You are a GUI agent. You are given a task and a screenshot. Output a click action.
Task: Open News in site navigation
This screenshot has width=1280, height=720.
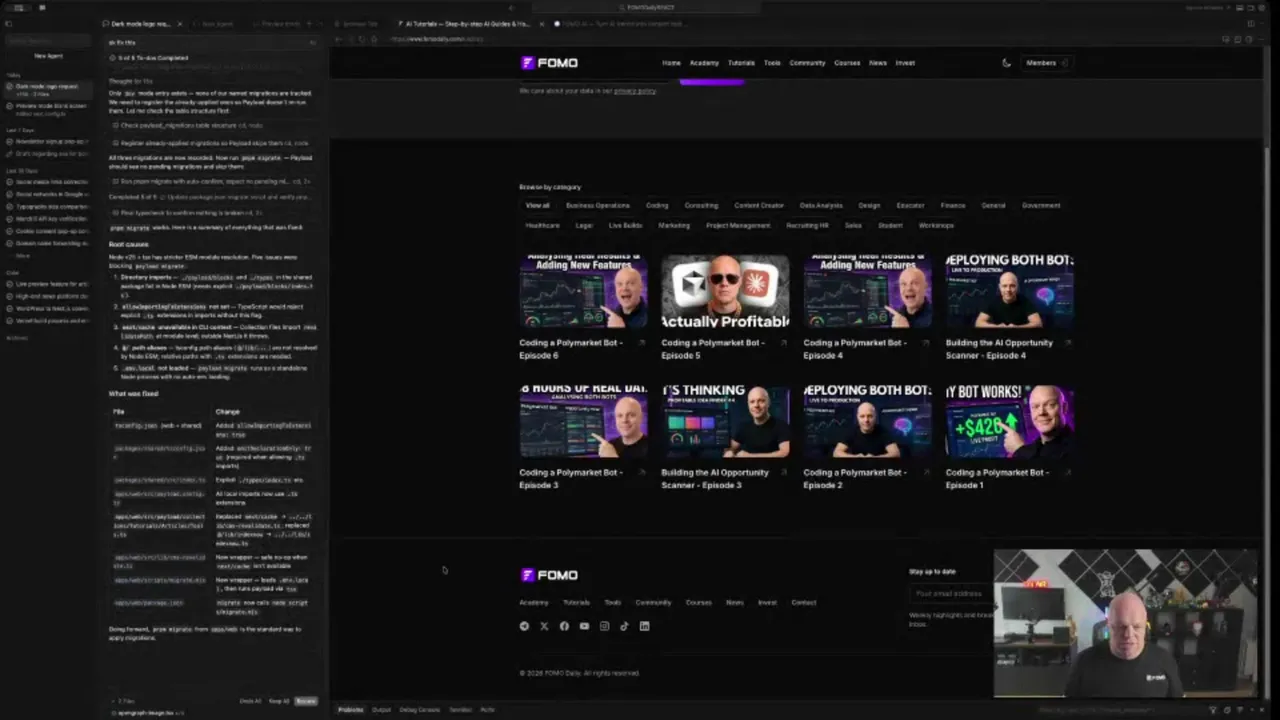click(878, 63)
